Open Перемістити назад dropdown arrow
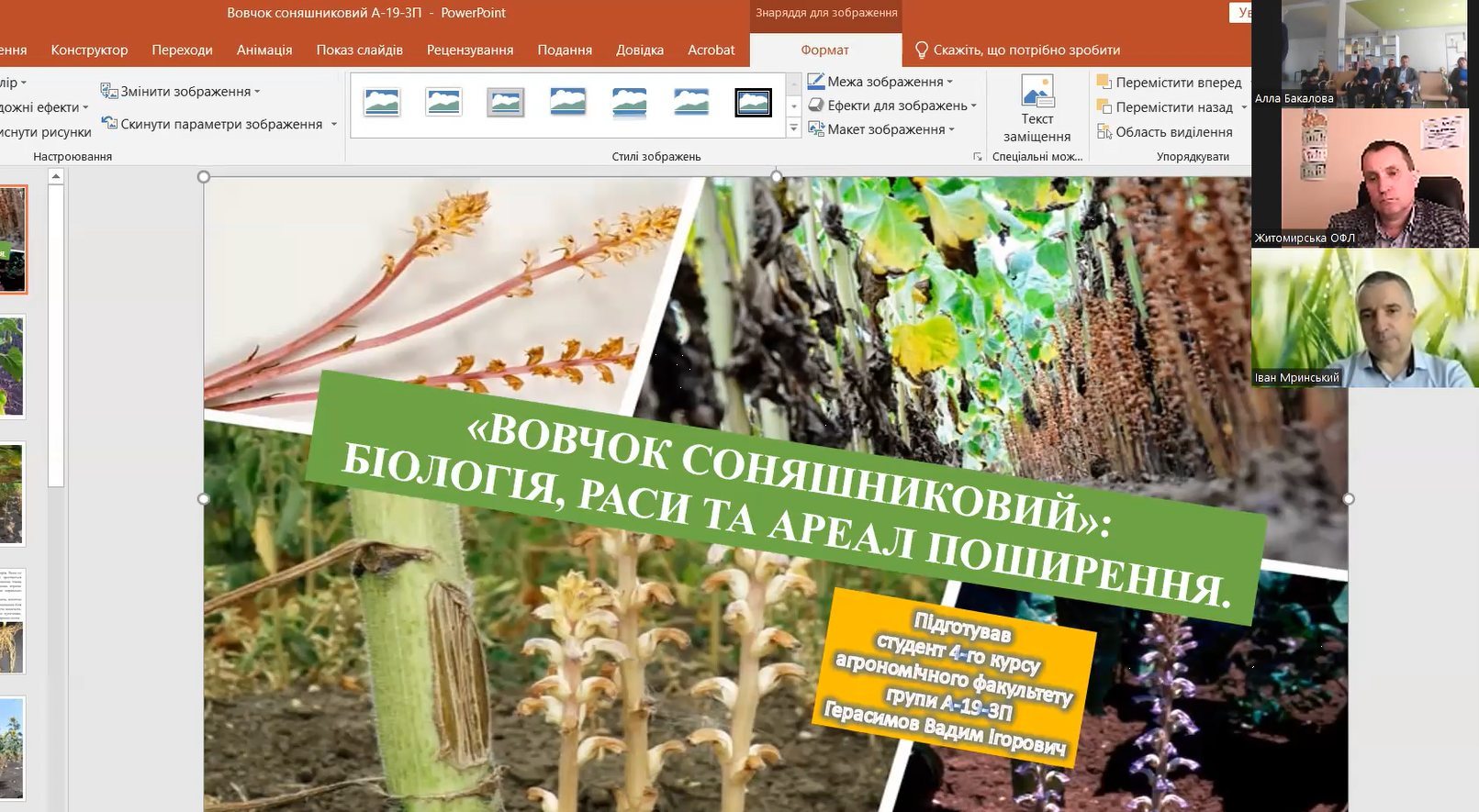This screenshot has width=1479, height=812. point(1244,107)
